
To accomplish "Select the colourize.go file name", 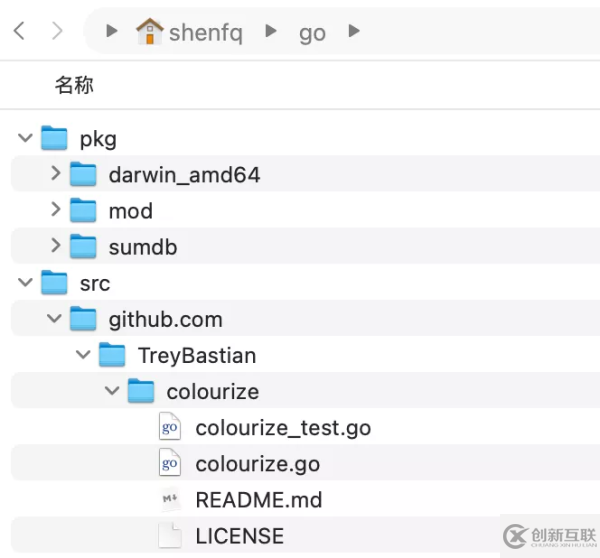I will click(258, 465).
